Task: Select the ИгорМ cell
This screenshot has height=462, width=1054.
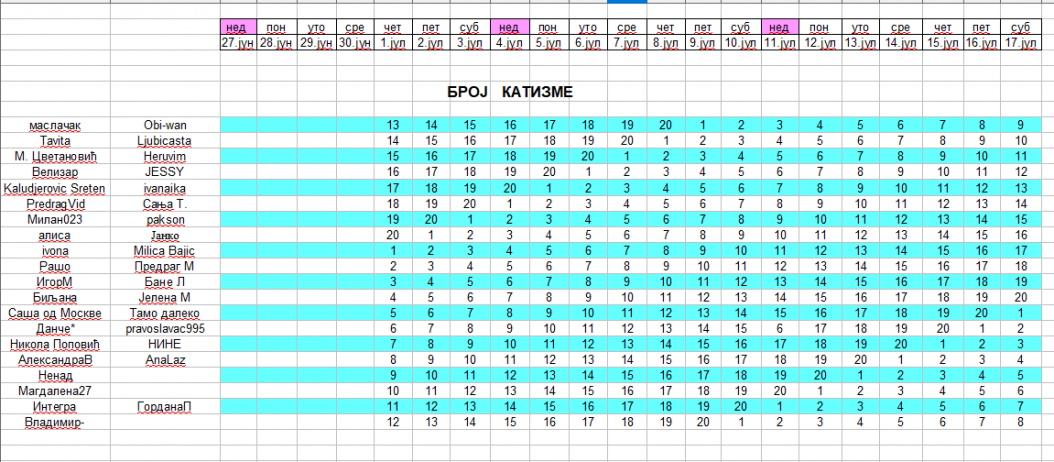Action: 55,282
